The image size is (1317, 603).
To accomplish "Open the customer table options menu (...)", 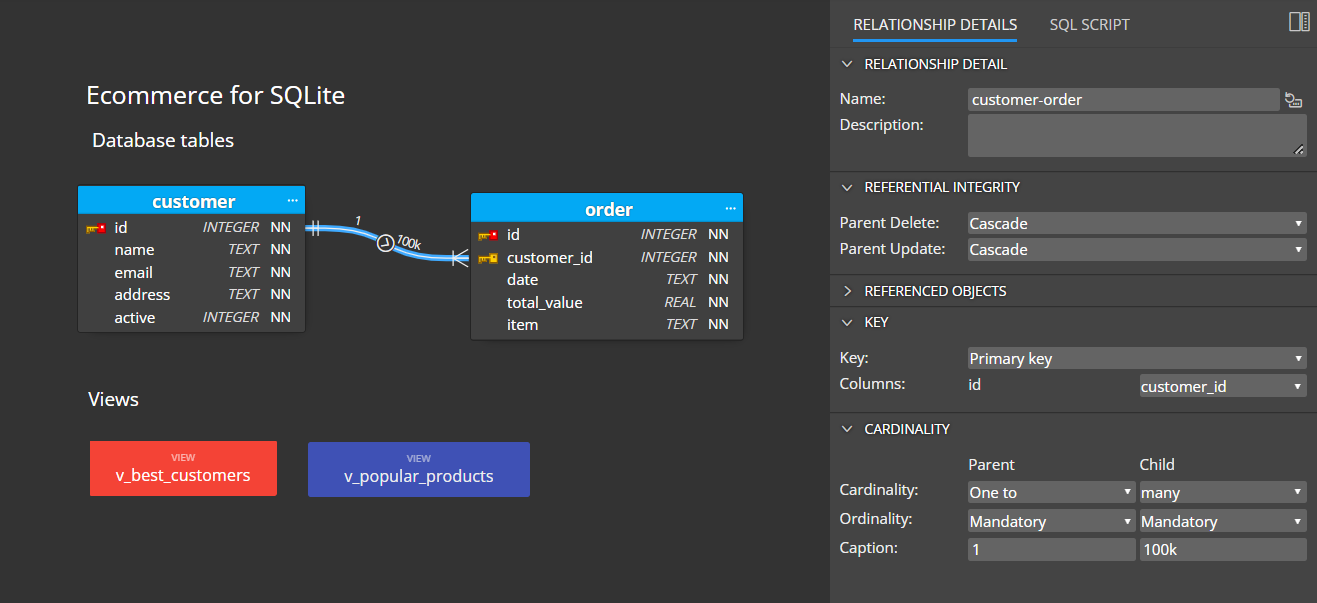I will click(x=292, y=201).
